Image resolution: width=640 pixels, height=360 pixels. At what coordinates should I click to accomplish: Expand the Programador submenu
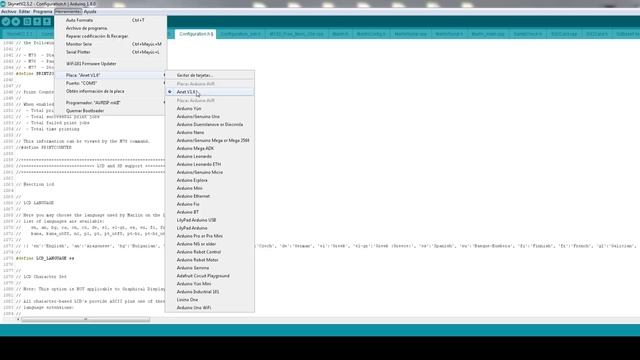[x=111, y=103]
